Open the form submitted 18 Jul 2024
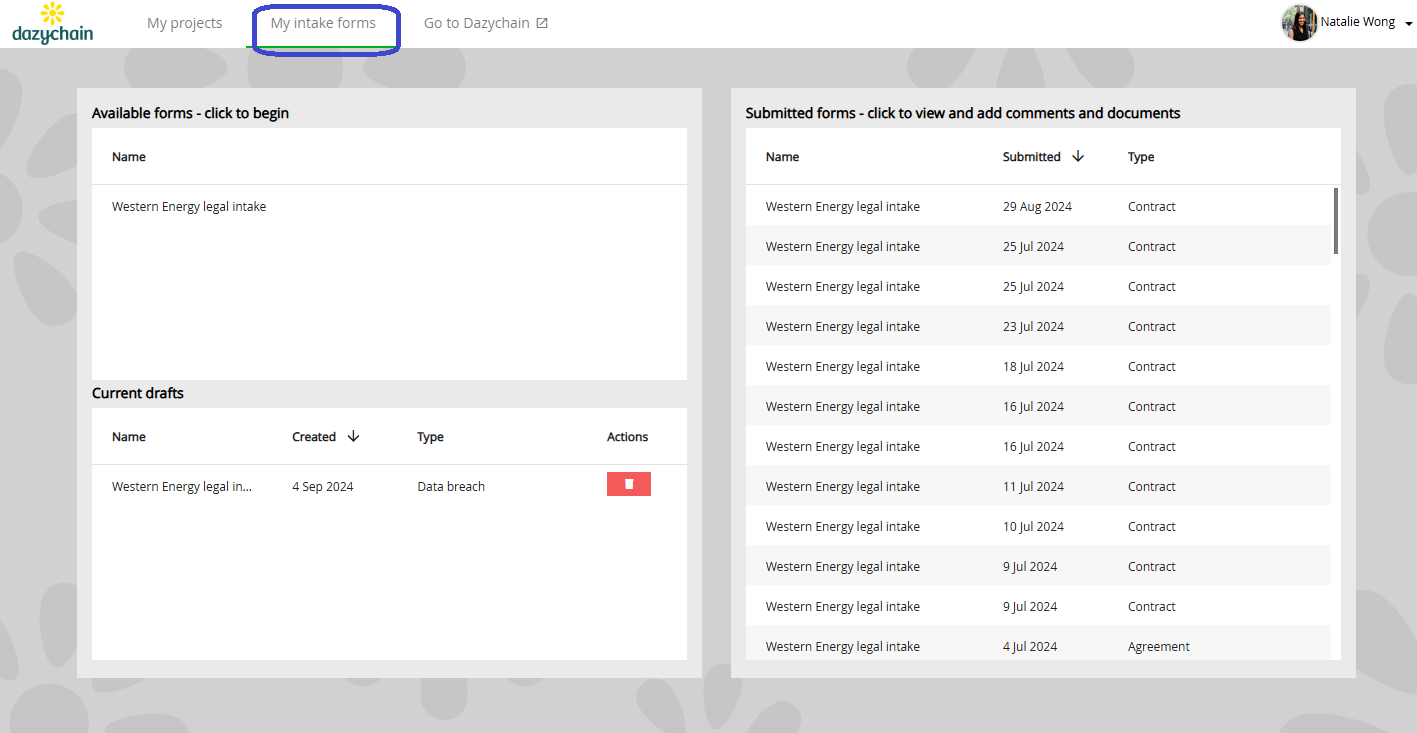1417x733 pixels. (1038, 366)
